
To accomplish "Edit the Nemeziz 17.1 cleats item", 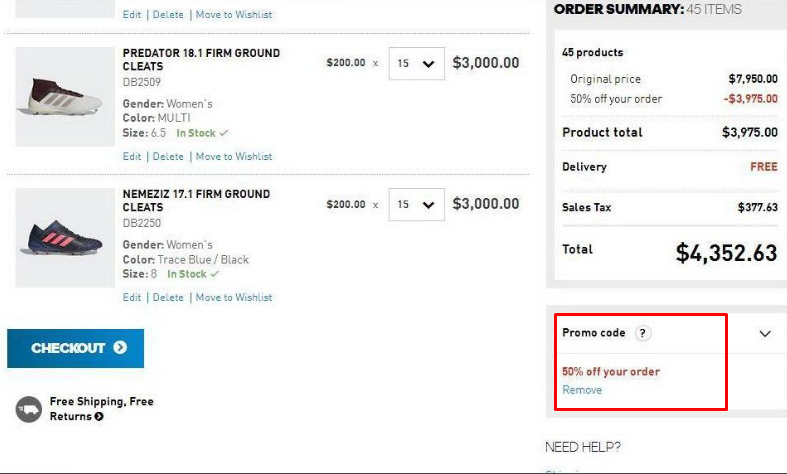I will 132,298.
